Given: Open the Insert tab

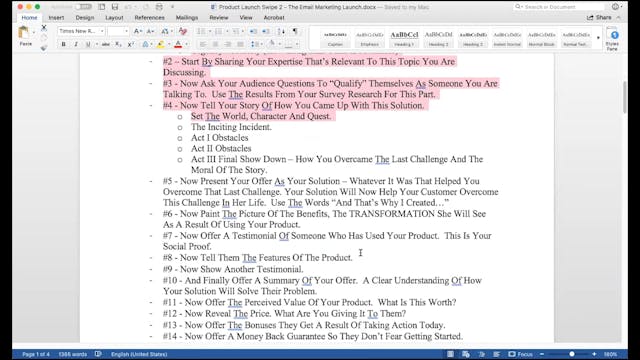Looking at the screenshot, I should pos(56,18).
